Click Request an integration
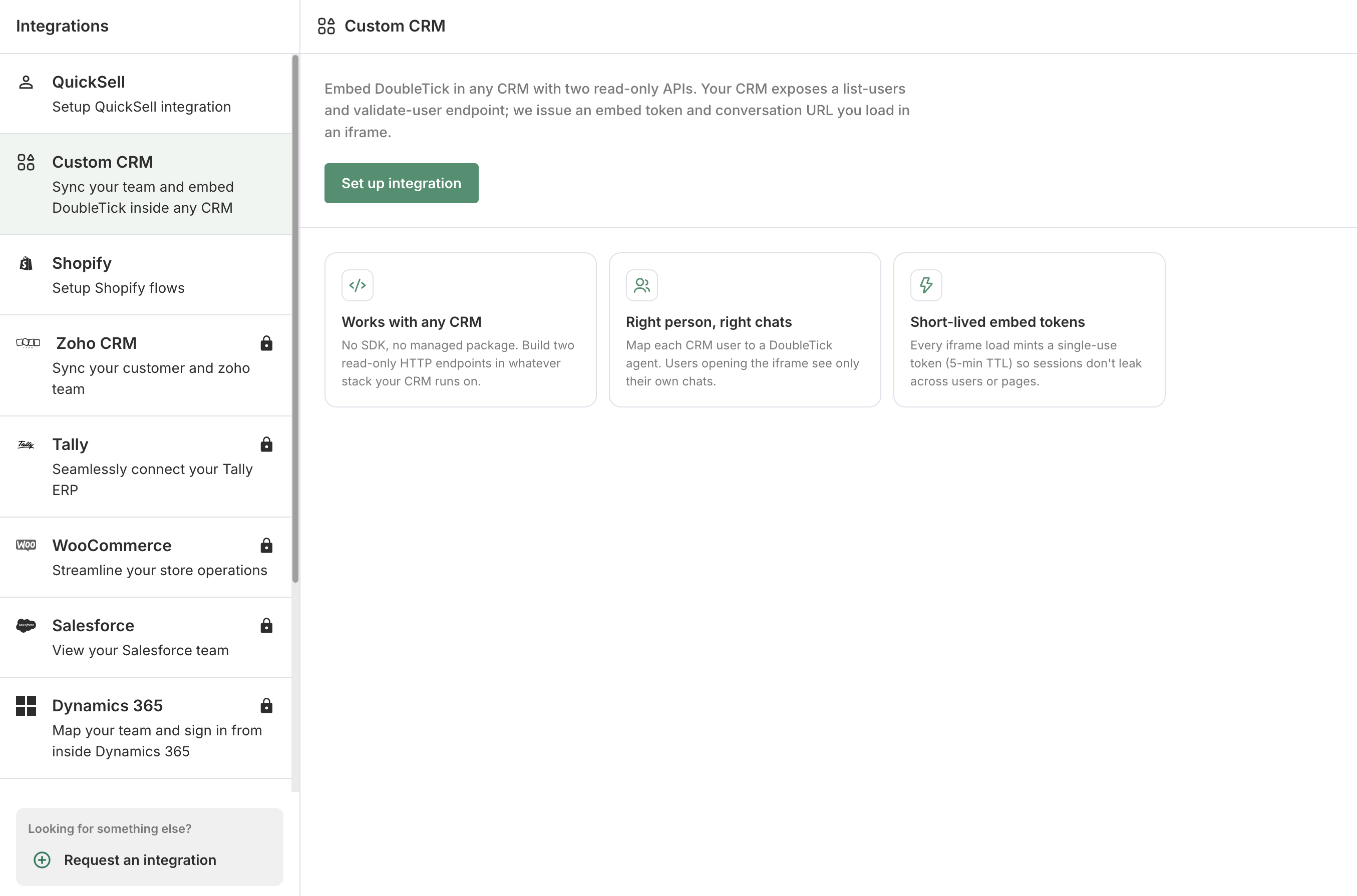 click(x=140, y=860)
